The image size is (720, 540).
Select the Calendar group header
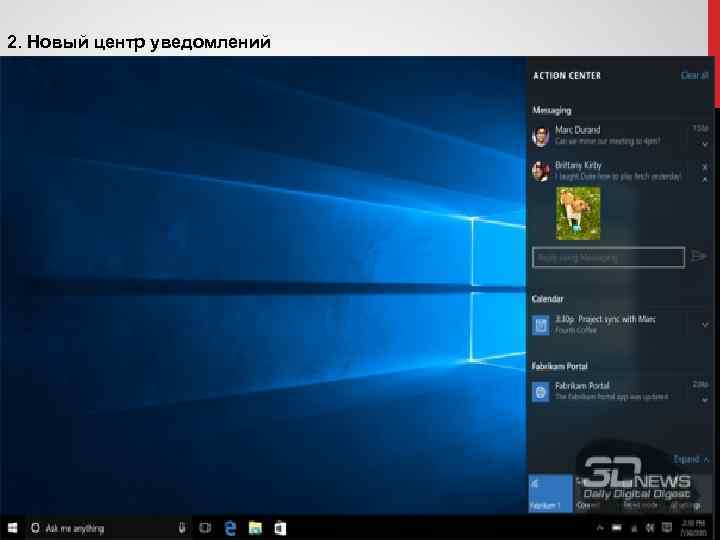click(x=547, y=299)
